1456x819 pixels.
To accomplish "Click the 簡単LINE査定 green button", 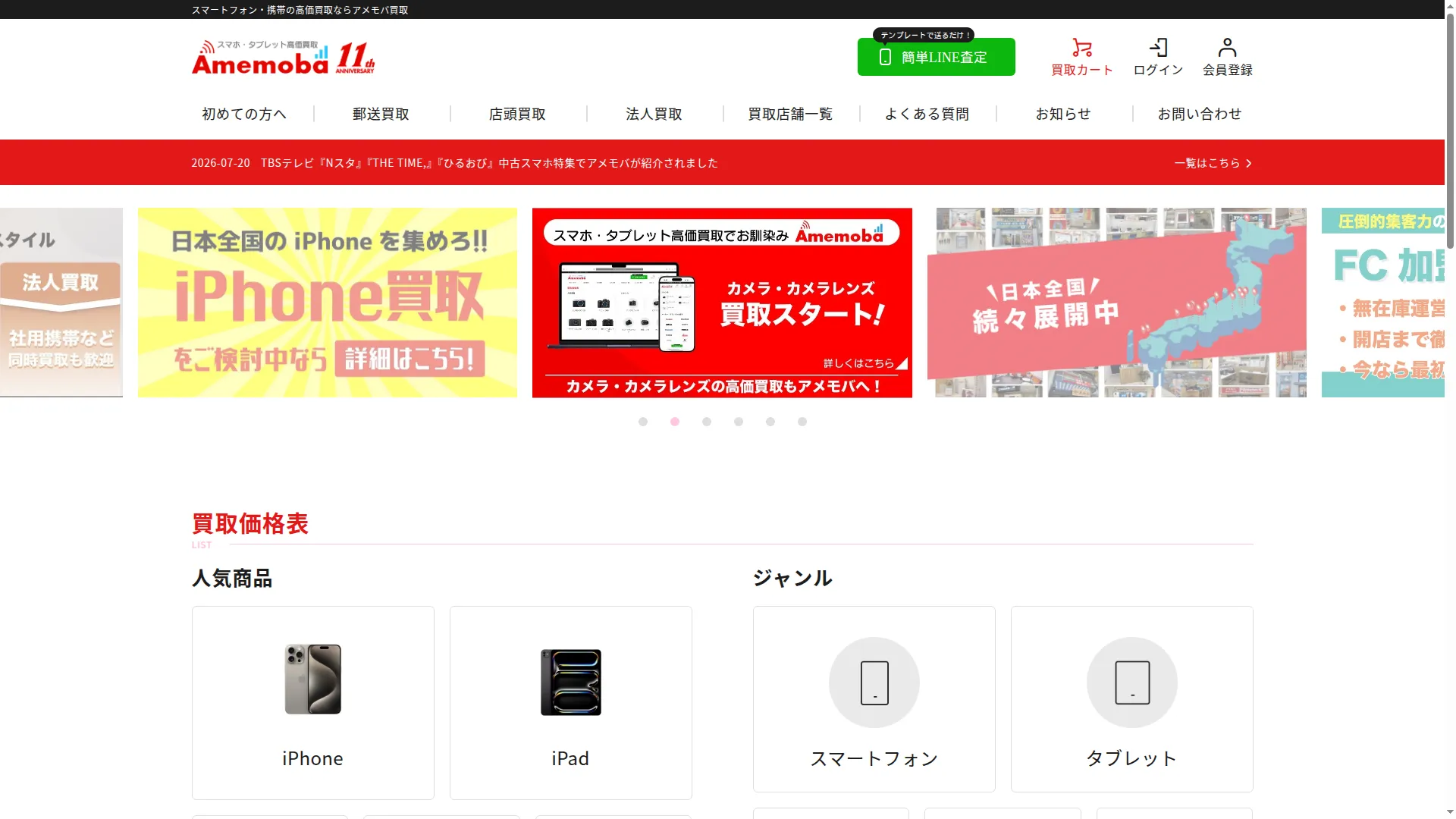I will 937,57.
